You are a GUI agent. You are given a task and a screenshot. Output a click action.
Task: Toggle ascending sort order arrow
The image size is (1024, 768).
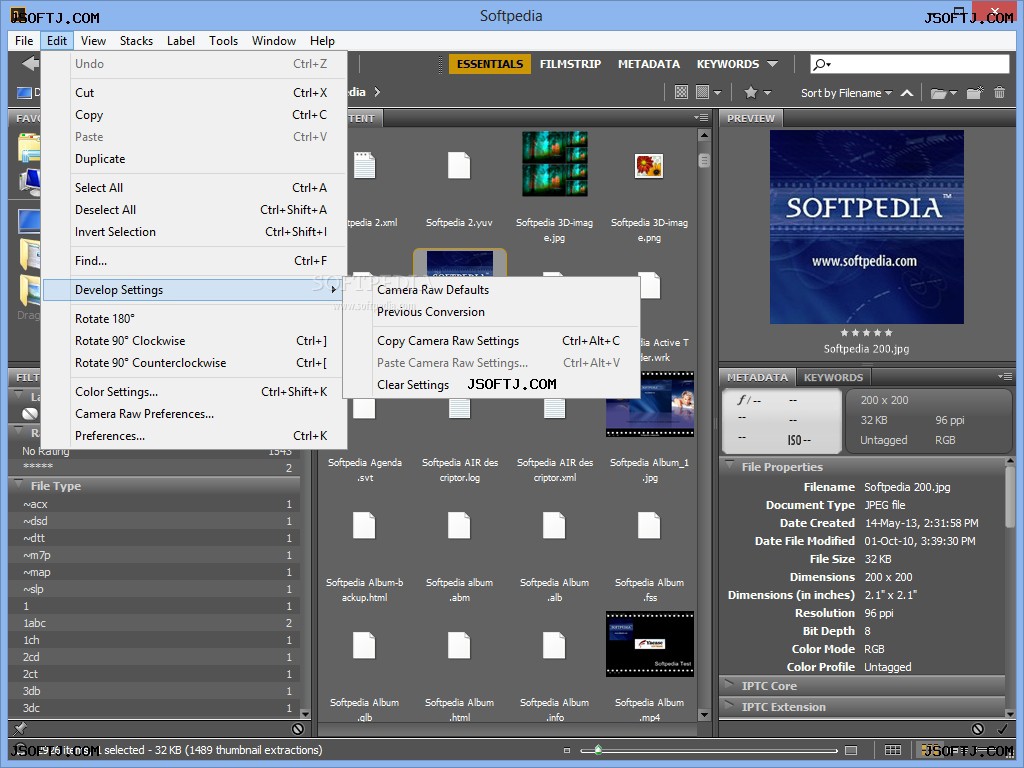(906, 93)
